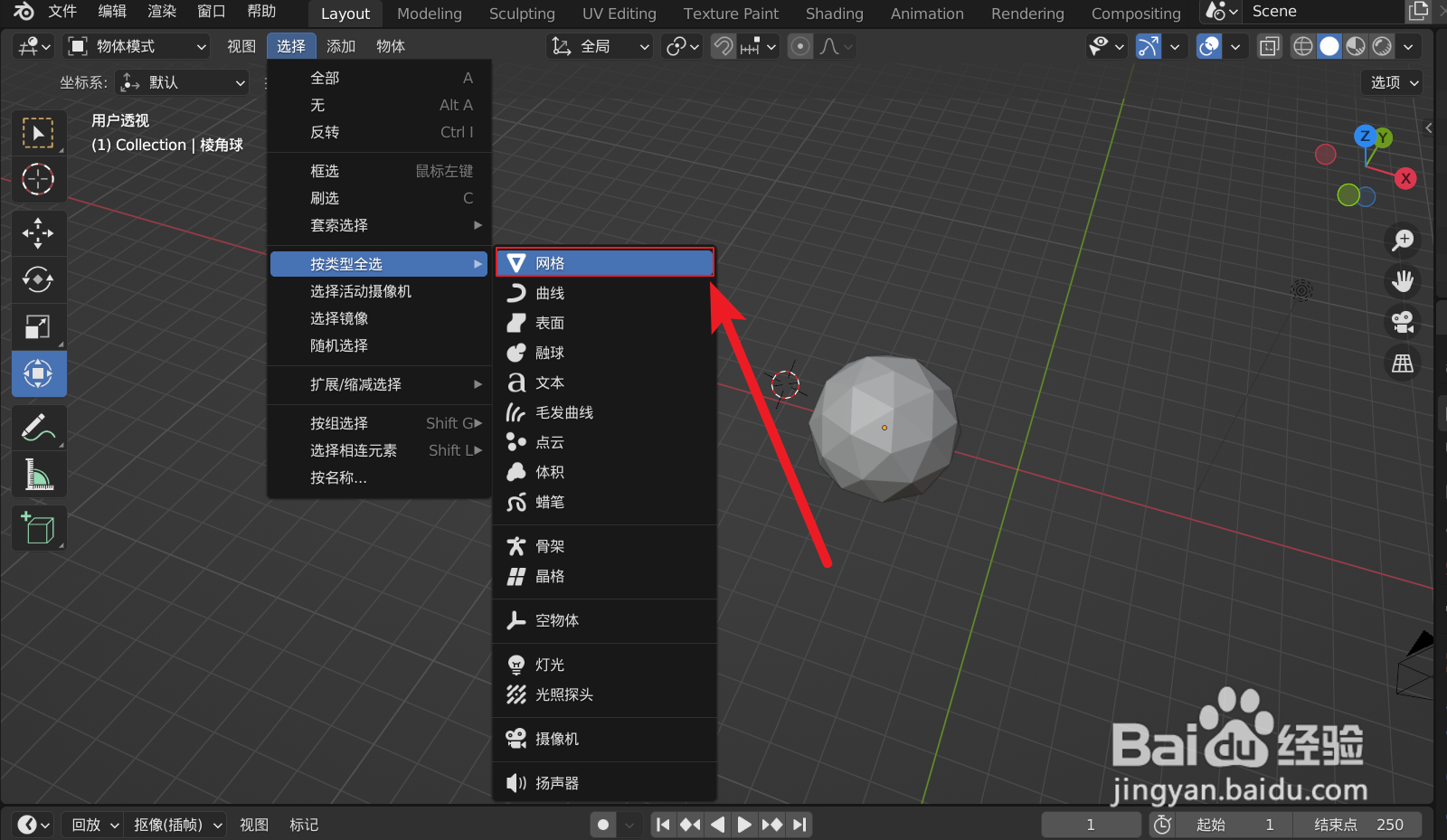The height and width of the screenshot is (840, 1447).
Task: Click the viewport zoom magnifier icon
Action: click(1403, 241)
